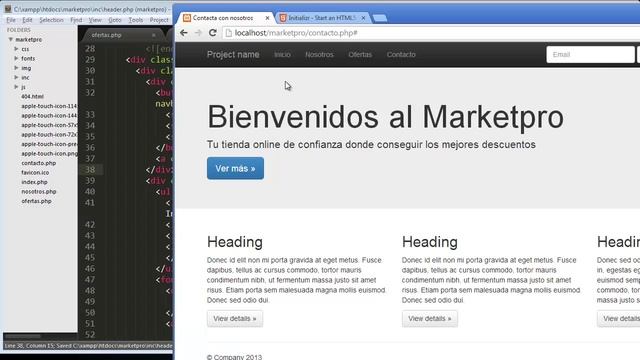640x360 pixels.
Task: Expand the fonts folder
Action: [x=16, y=58]
